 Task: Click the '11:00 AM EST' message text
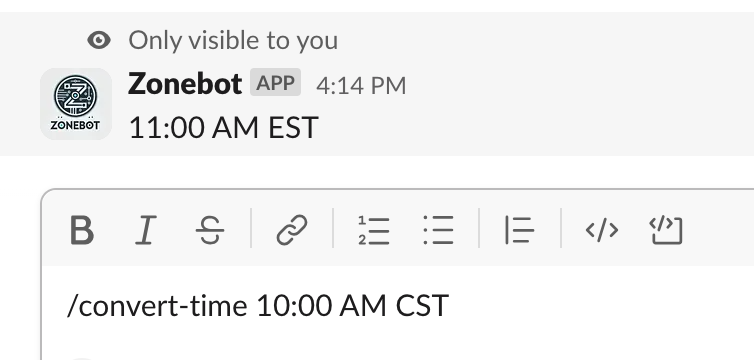(x=224, y=128)
